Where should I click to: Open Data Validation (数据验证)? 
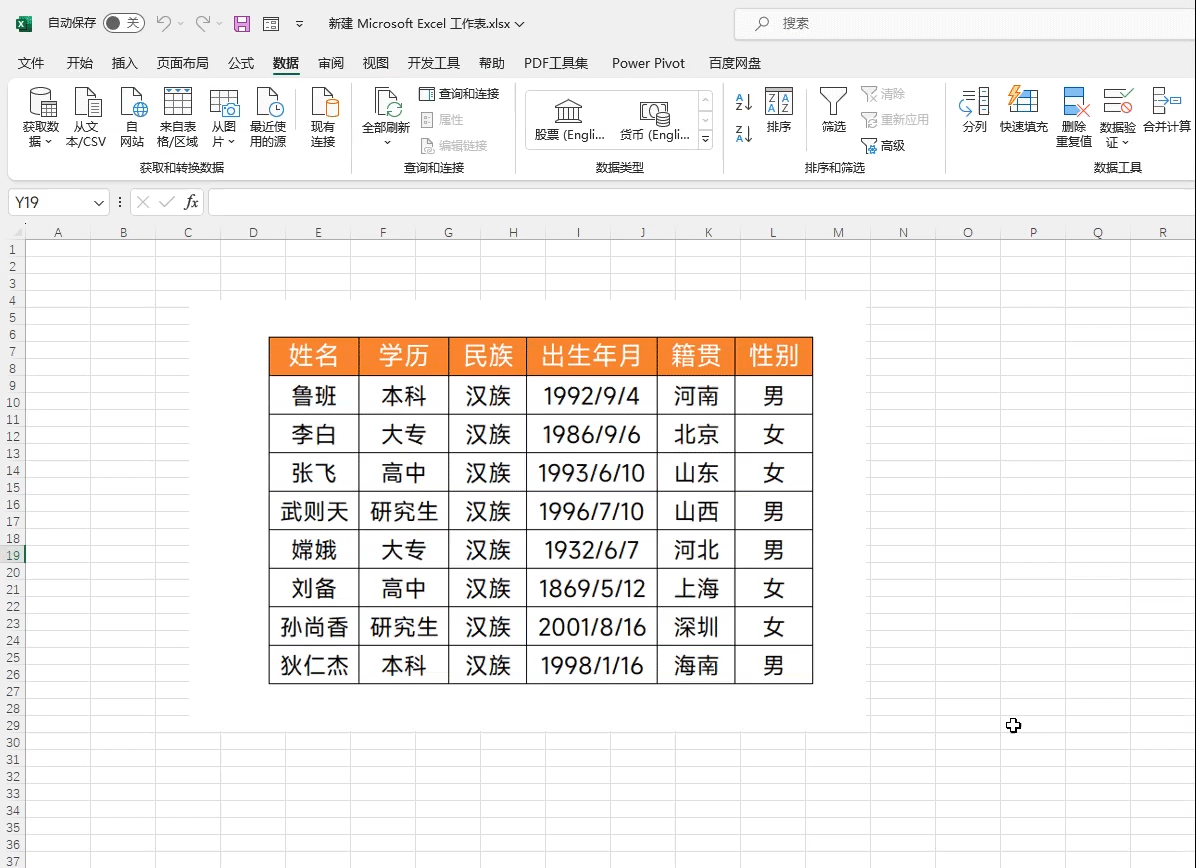1117,117
